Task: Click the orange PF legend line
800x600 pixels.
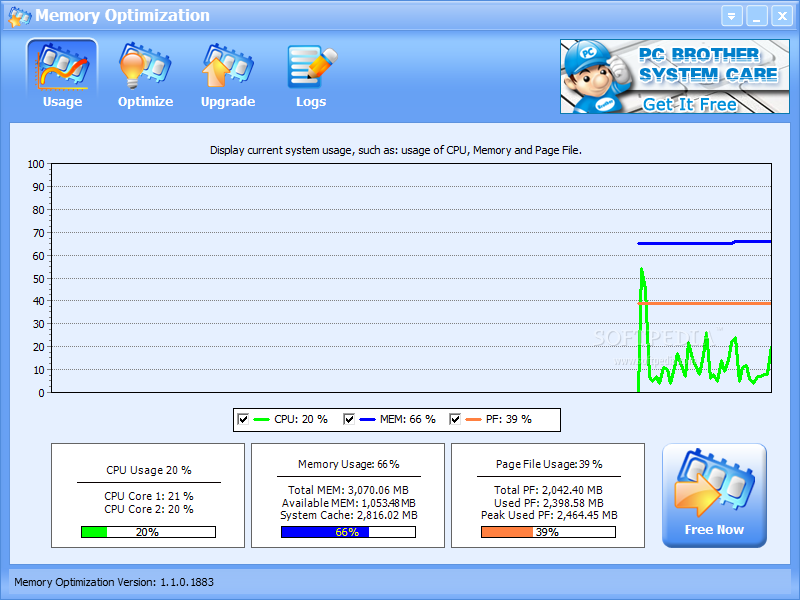Action: pyautogui.click(x=473, y=419)
